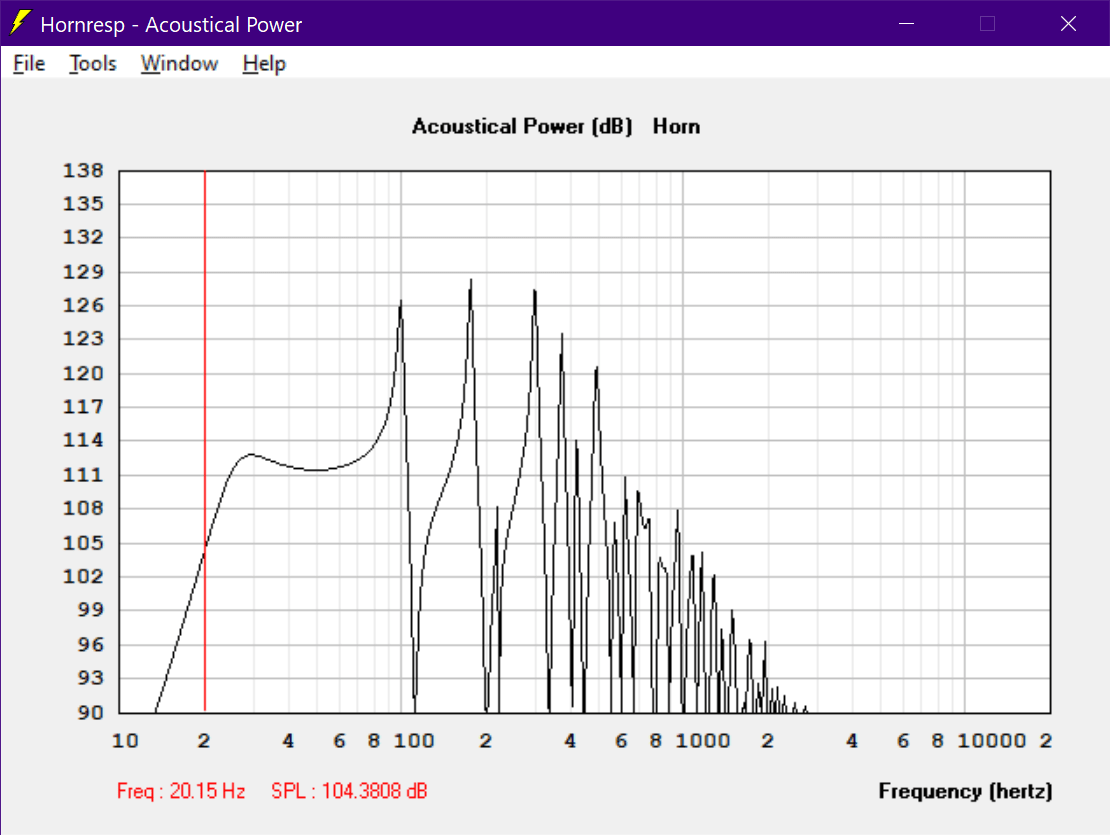This screenshot has height=835, width=1110.
Task: Click the Frequency (hertz) axis label
Action: tap(966, 791)
